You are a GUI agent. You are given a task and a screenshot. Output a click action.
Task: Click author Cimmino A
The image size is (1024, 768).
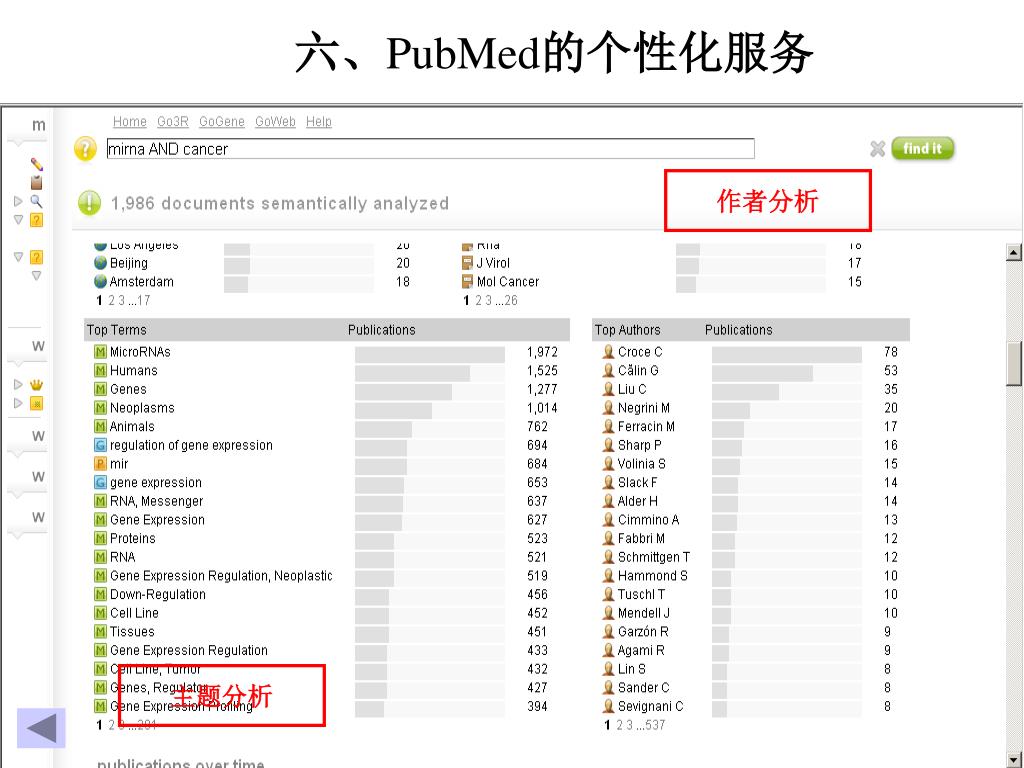(648, 520)
